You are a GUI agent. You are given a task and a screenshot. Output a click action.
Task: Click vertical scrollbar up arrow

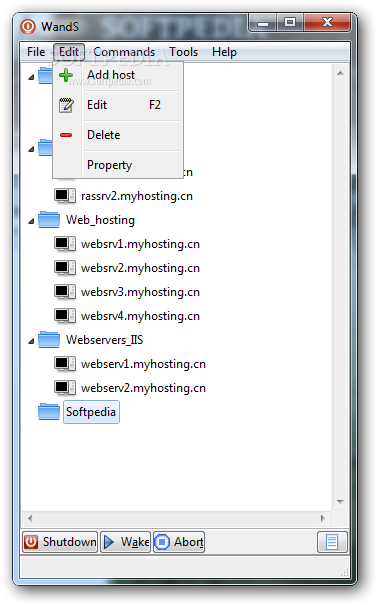(340, 73)
